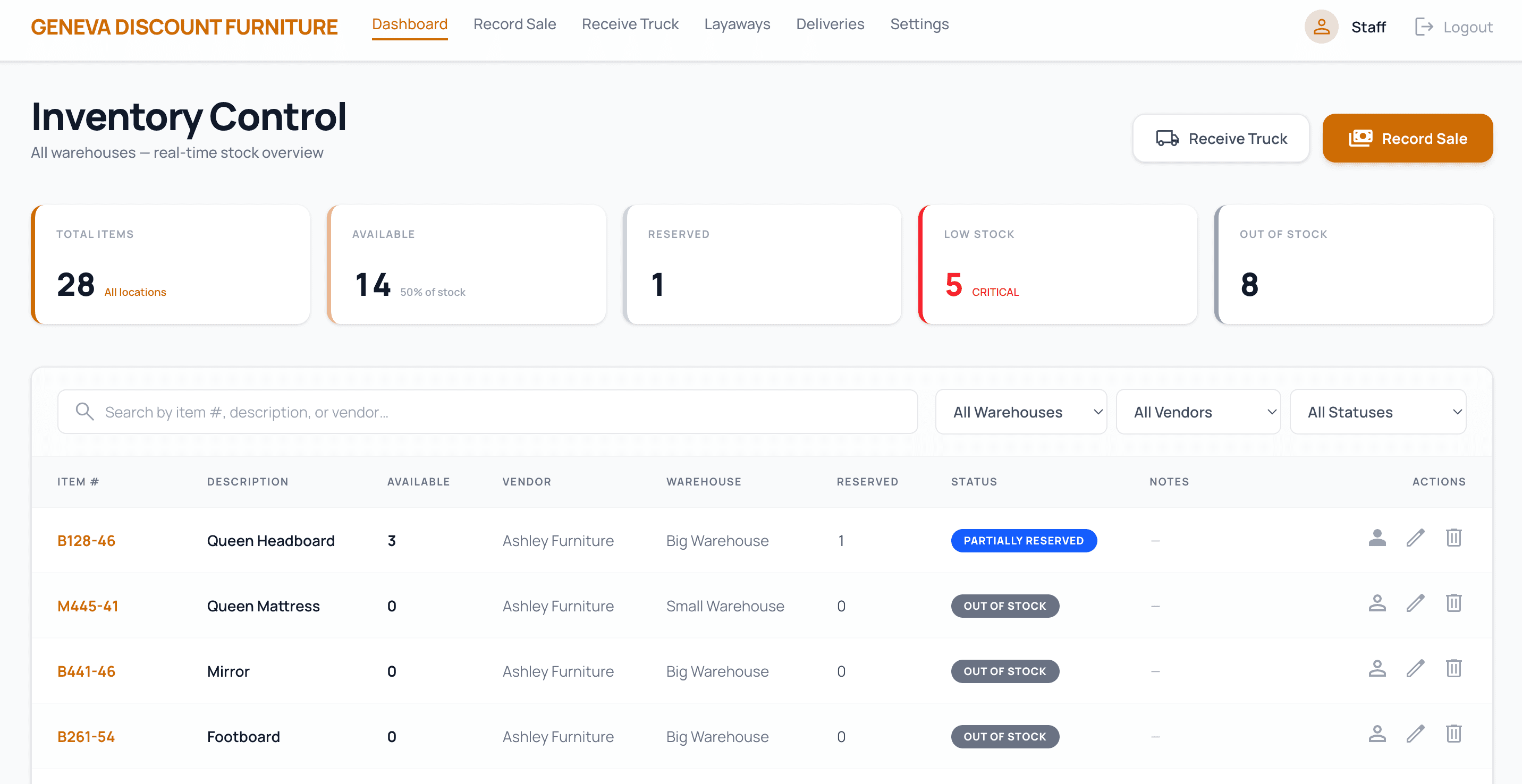The image size is (1522, 784).
Task: Open item link B261-54
Action: tap(86, 737)
